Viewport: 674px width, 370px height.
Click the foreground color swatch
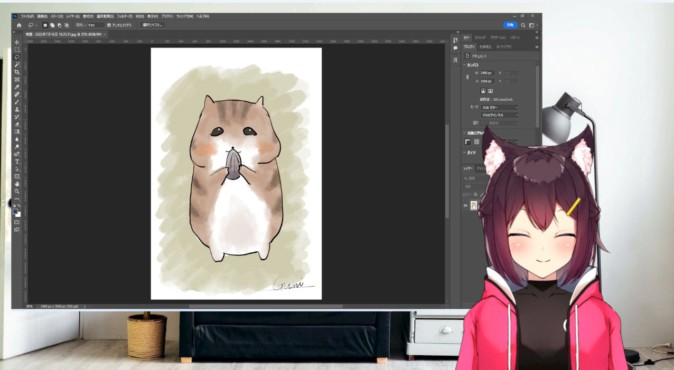point(16,212)
